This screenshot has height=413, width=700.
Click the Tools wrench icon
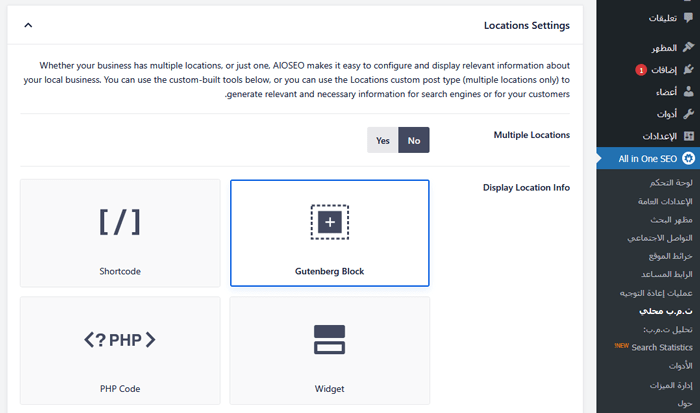coord(689,114)
